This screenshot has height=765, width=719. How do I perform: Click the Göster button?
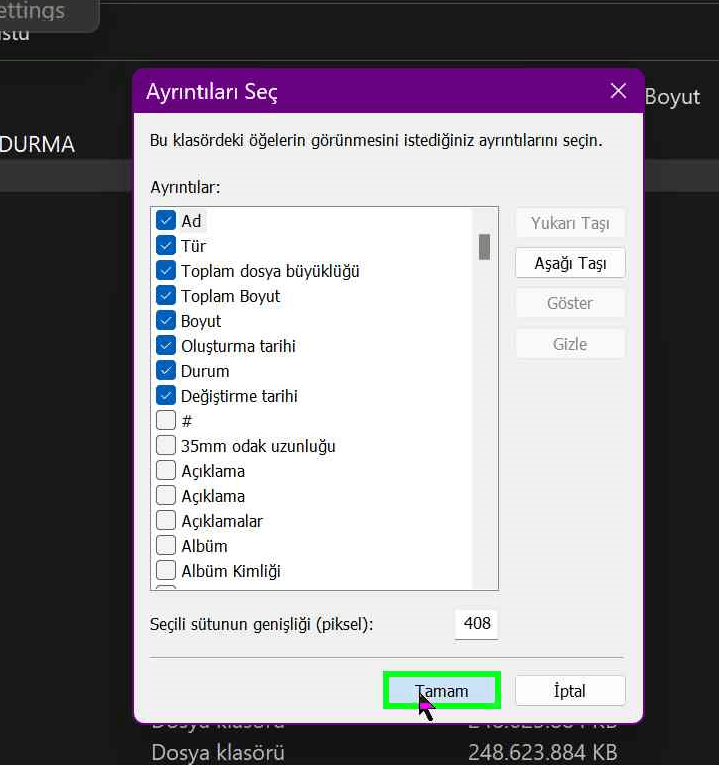coord(570,303)
